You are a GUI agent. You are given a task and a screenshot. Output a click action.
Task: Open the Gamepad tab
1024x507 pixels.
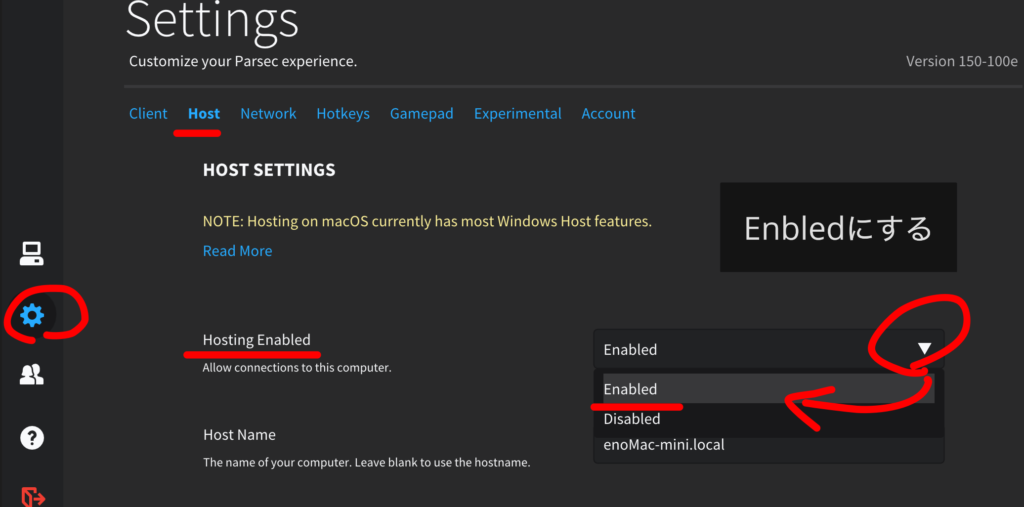(x=421, y=114)
